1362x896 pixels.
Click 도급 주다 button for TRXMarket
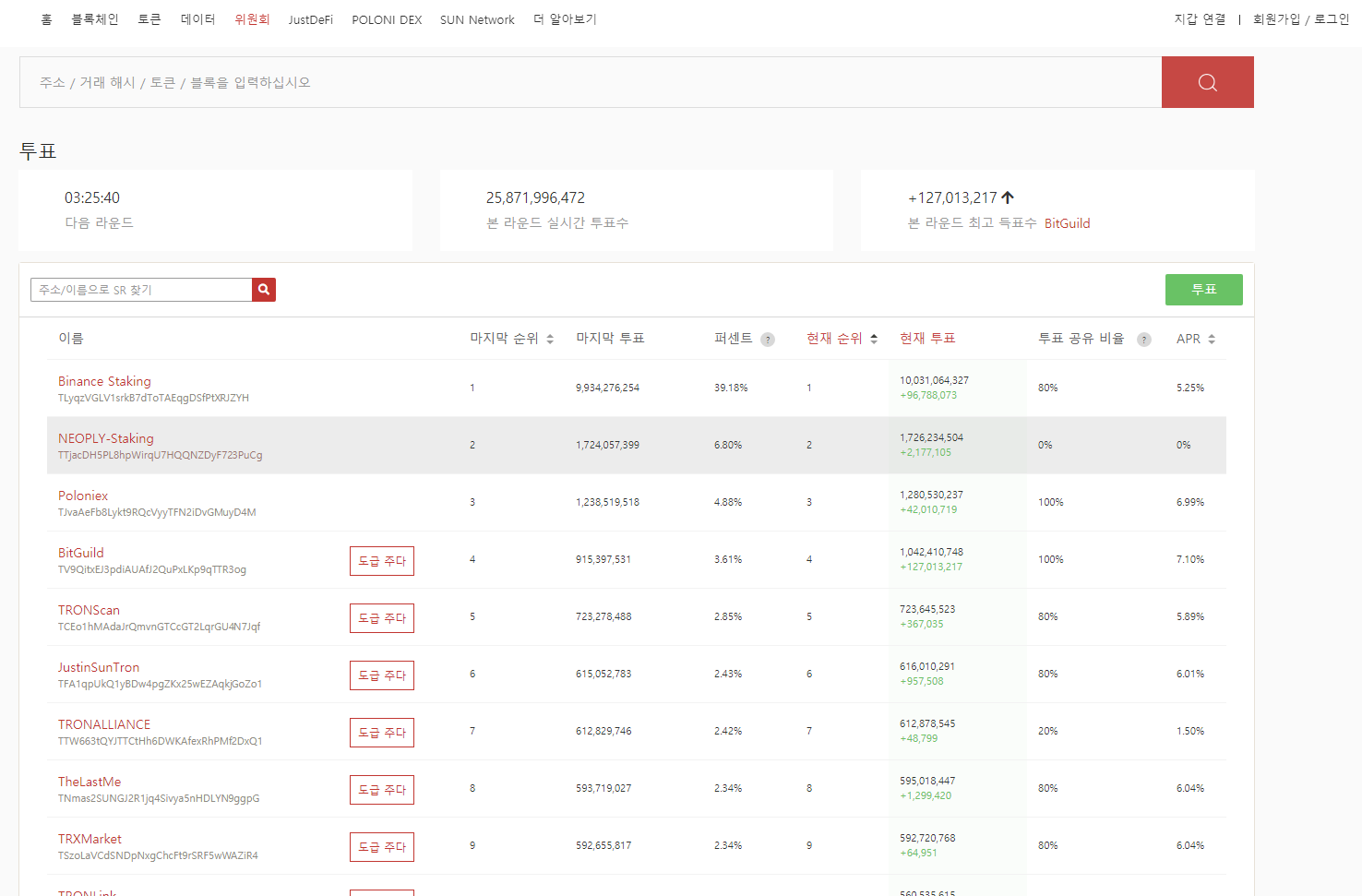click(382, 847)
